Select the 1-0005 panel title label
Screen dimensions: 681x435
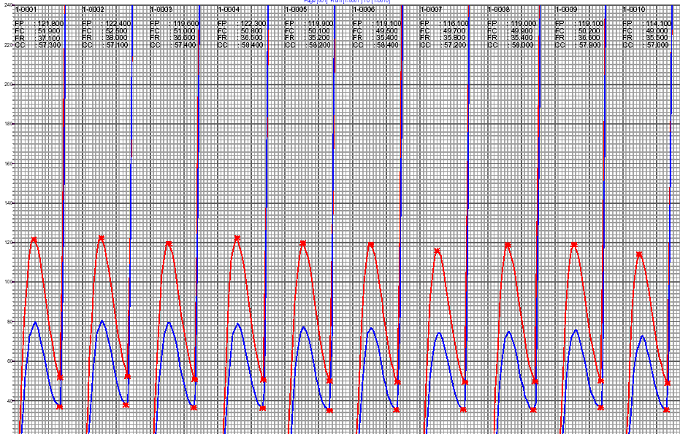[x=295, y=9]
